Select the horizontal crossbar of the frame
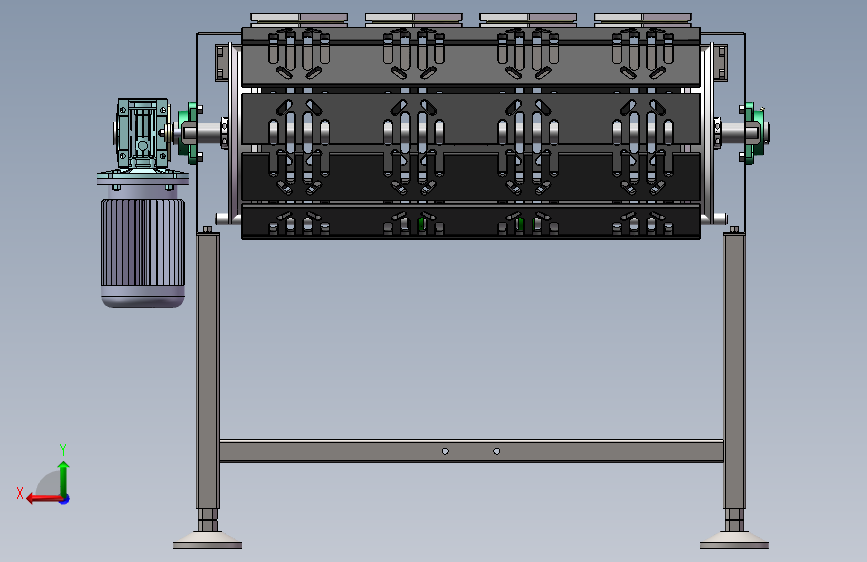 tap(471, 451)
